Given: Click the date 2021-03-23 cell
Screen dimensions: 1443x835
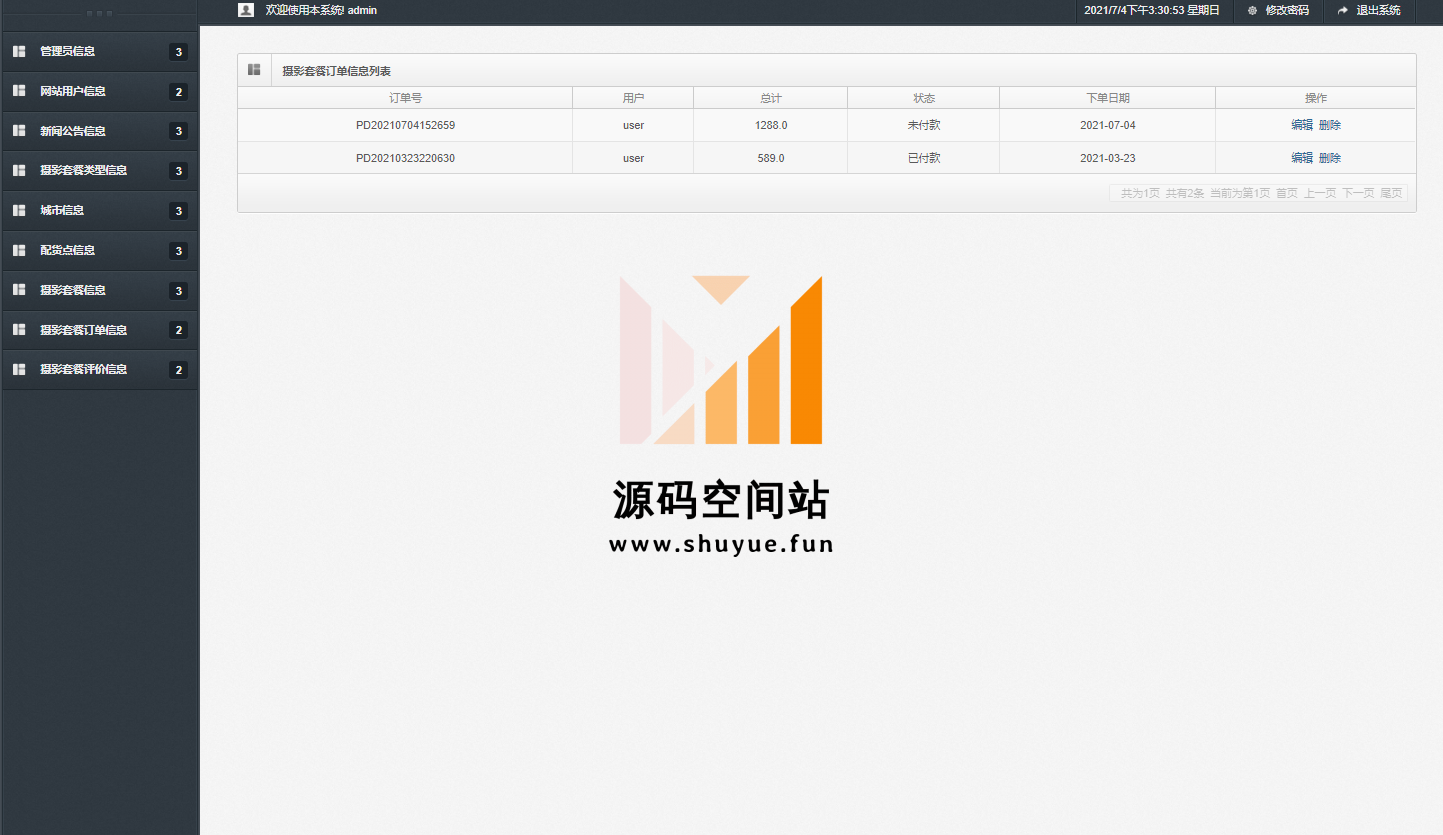Looking at the screenshot, I should [1107, 158].
